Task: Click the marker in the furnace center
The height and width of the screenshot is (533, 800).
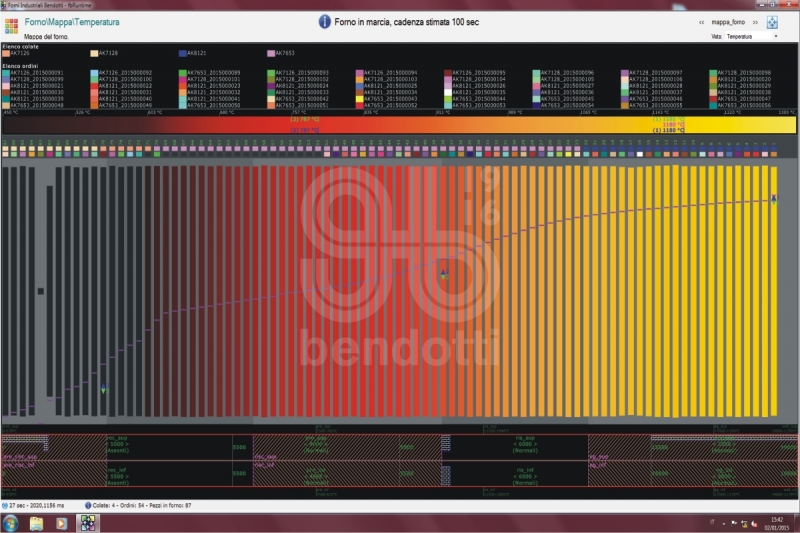Action: (444, 271)
